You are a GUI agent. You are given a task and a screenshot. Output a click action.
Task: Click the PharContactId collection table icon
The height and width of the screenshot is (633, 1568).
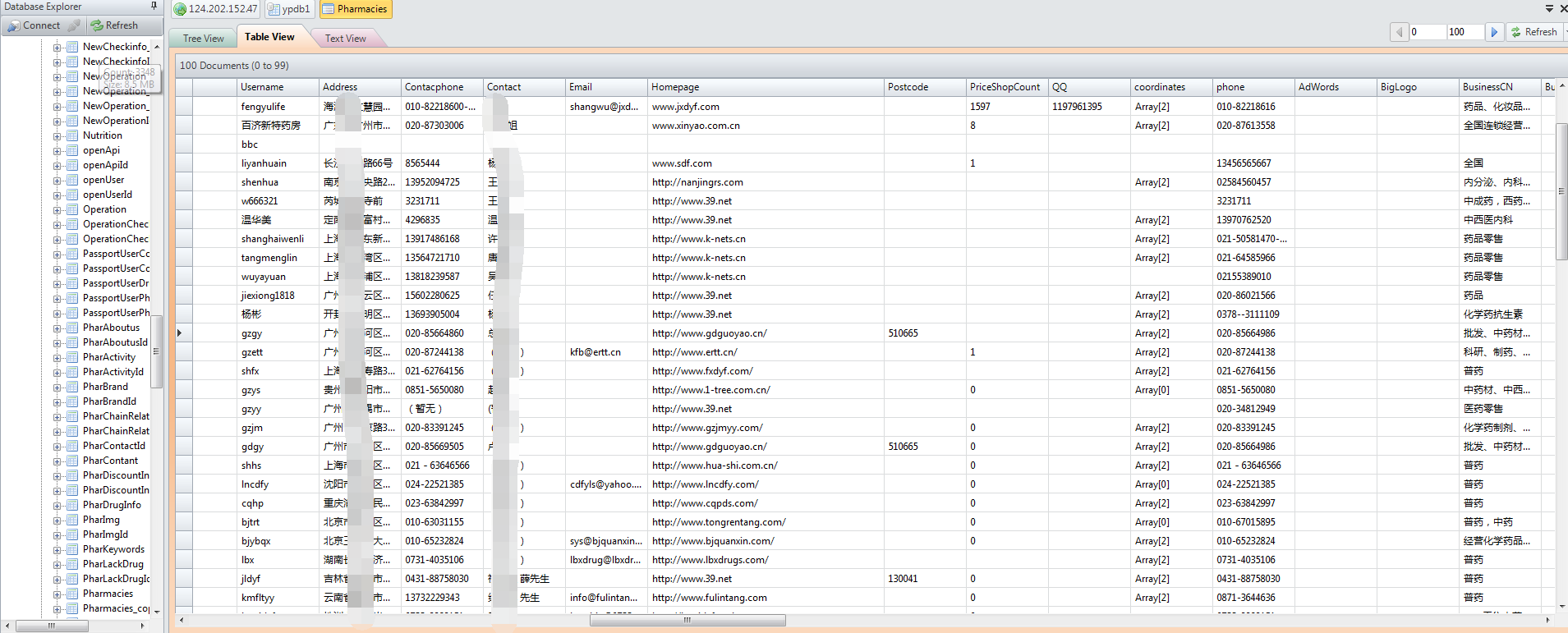tap(72, 447)
